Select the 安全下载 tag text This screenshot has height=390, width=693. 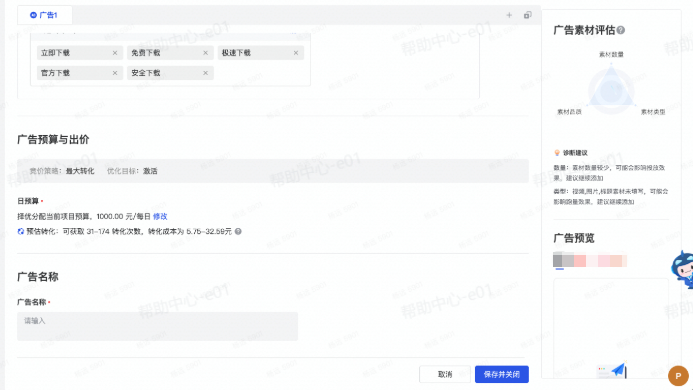pyautogui.click(x=146, y=73)
